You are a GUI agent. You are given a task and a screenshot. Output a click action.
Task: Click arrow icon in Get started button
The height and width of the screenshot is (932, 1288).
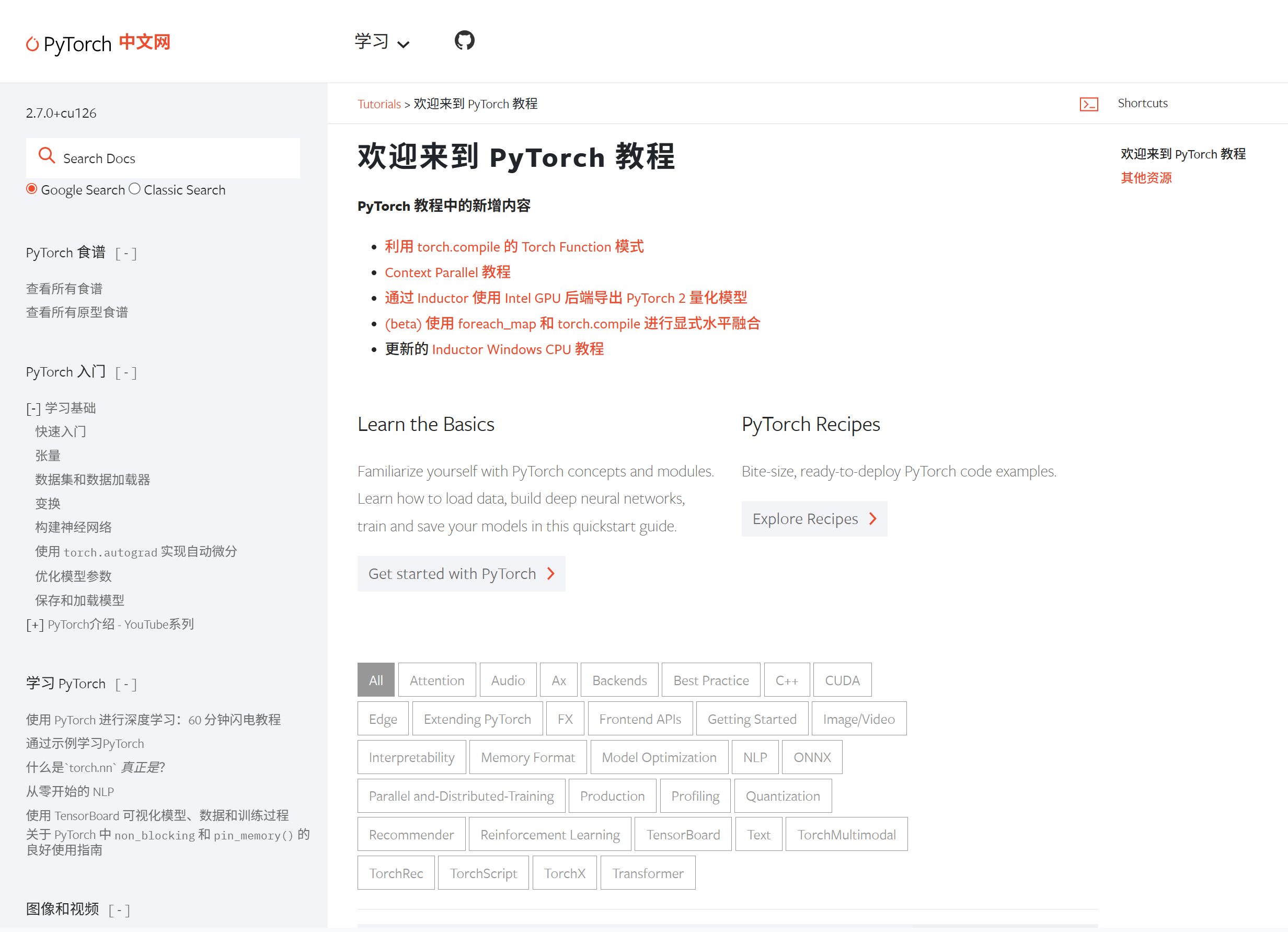pos(550,574)
